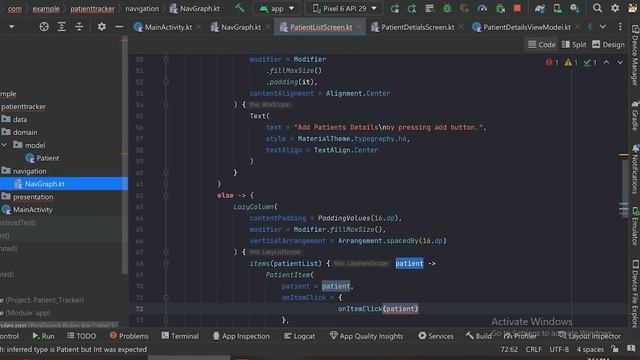The image size is (640, 360).
Task: Open the app run configuration dropdown
Action: pyautogui.click(x=277, y=8)
